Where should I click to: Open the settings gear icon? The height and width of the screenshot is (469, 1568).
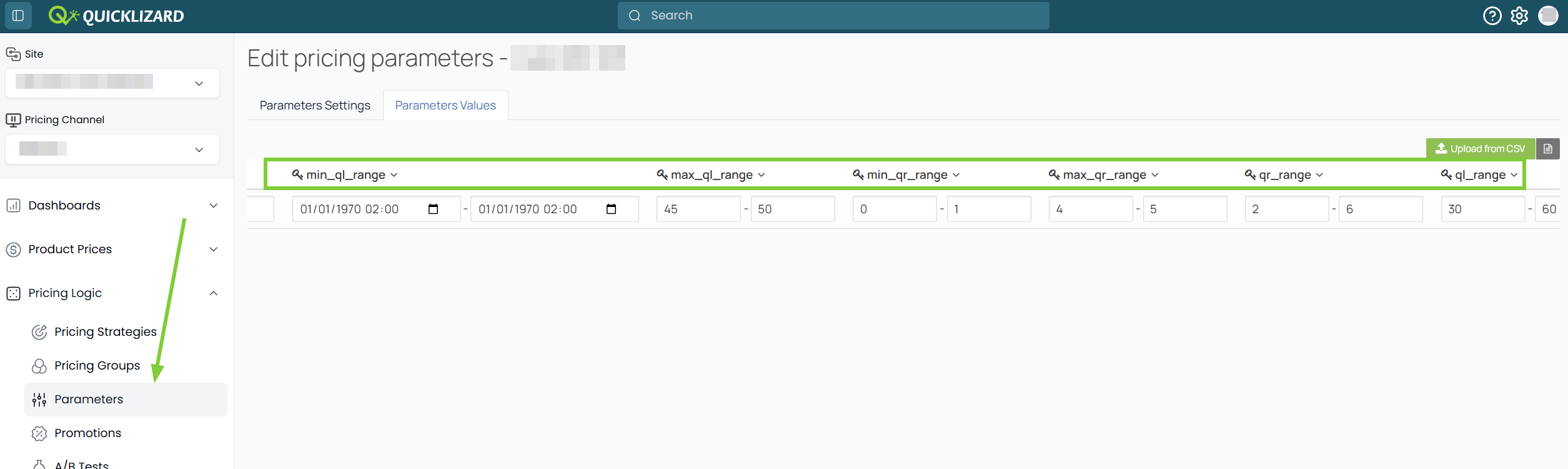[1520, 16]
